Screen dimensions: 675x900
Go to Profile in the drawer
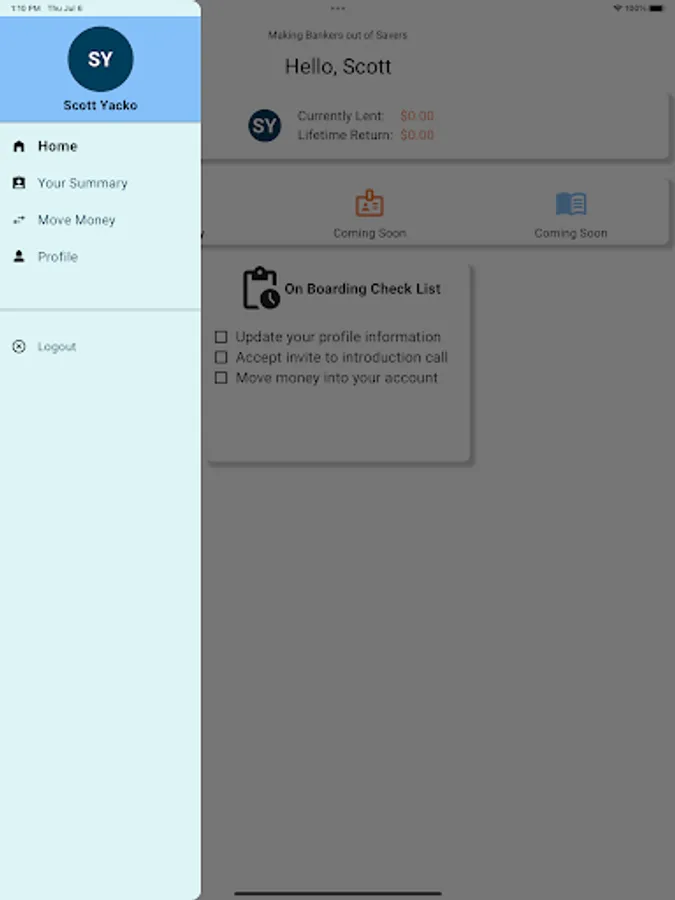[100, 257]
